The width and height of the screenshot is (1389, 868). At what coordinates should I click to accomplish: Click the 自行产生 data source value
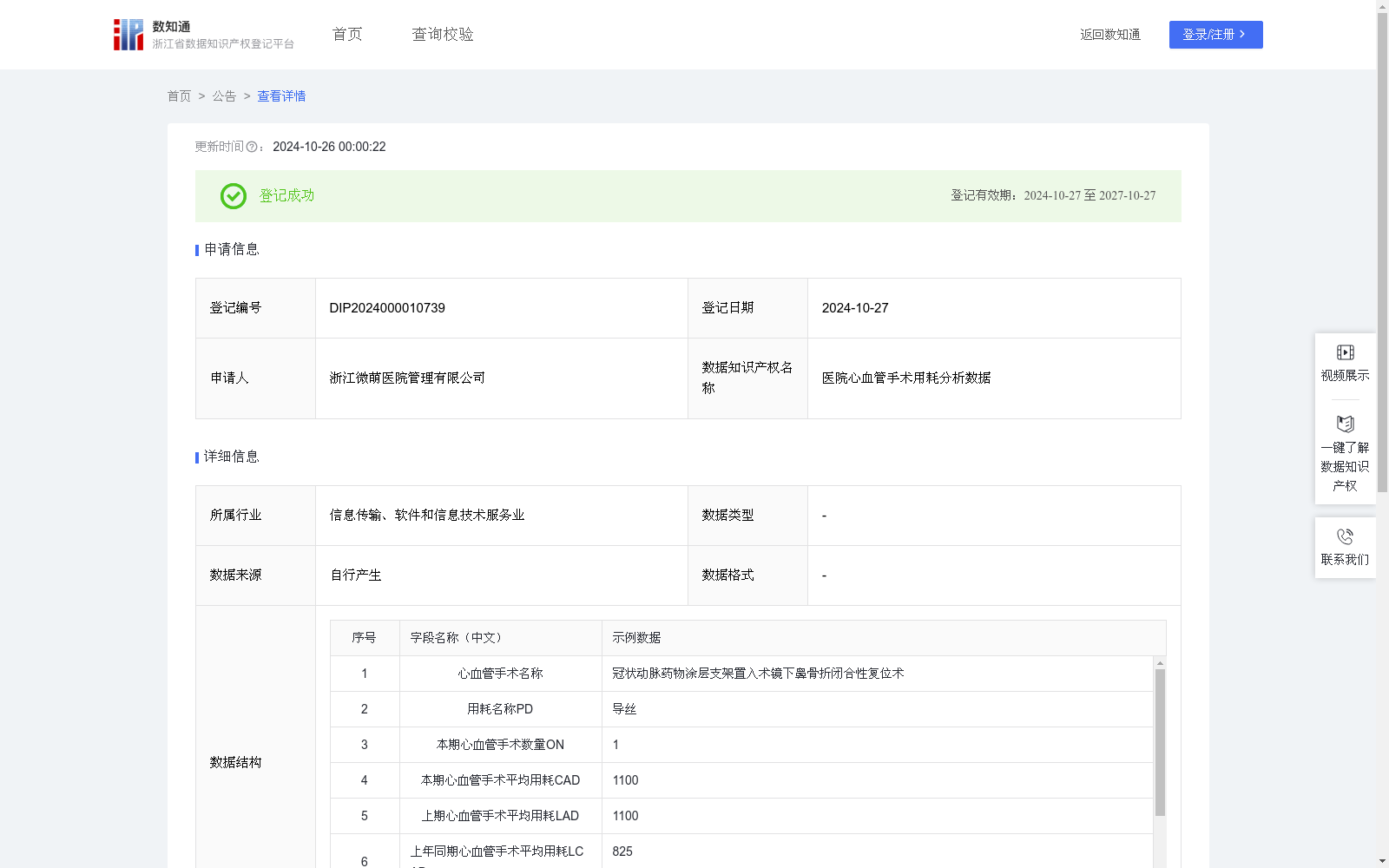[x=356, y=575]
